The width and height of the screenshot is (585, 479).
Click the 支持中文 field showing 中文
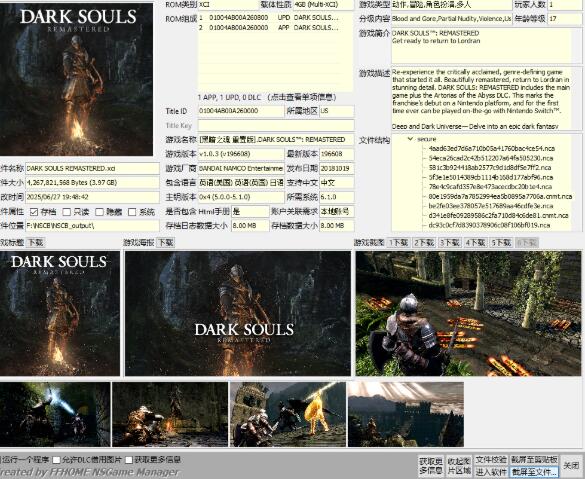pos(337,182)
